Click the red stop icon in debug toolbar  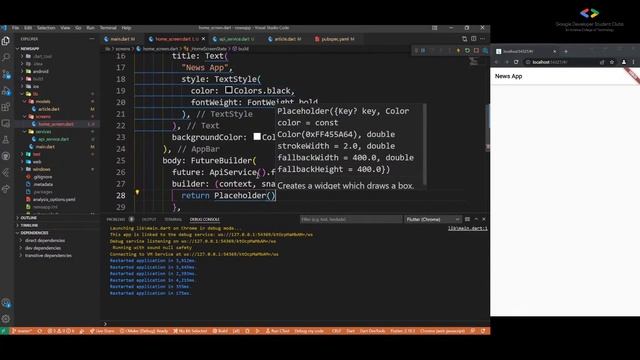[x=476, y=51]
